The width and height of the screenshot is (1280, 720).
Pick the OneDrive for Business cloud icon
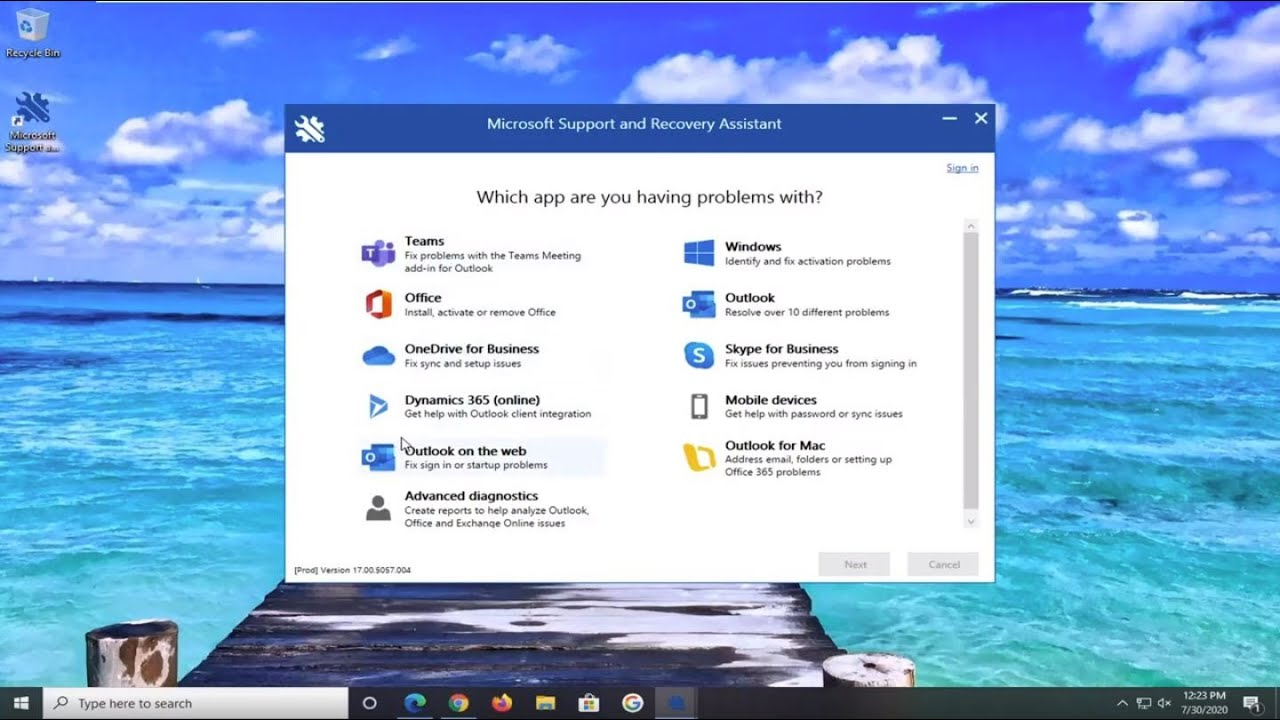pyautogui.click(x=378, y=355)
